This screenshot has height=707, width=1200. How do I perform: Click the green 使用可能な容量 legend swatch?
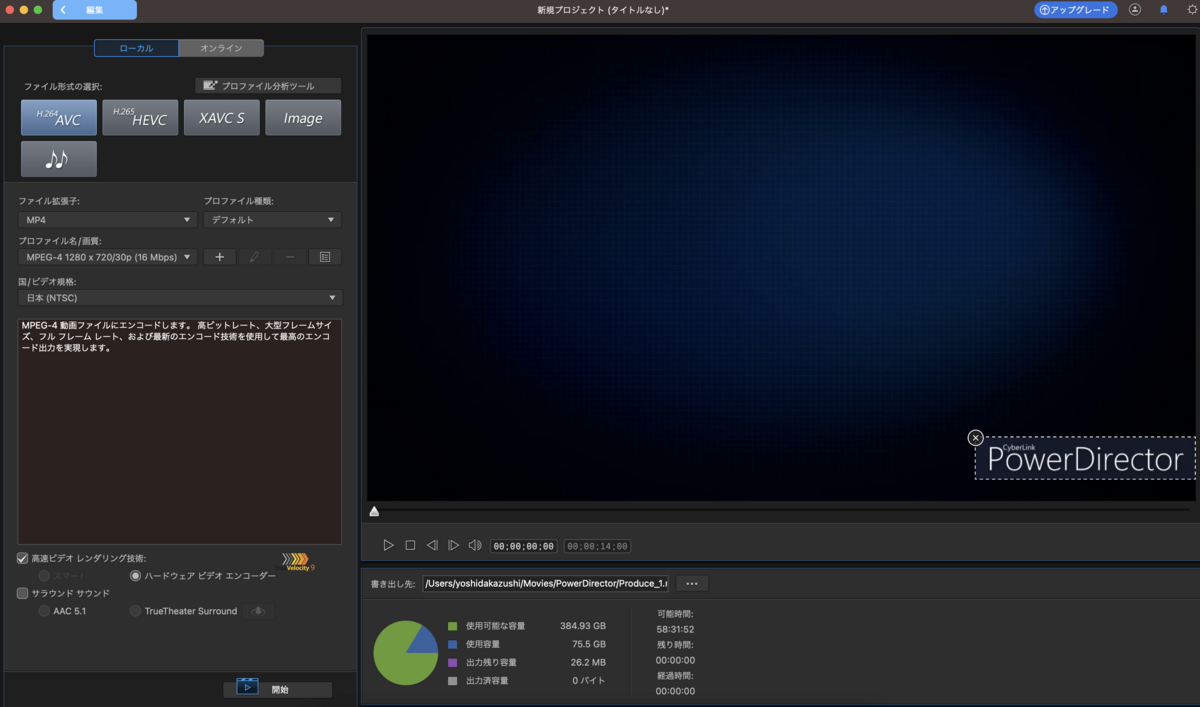pyautogui.click(x=453, y=626)
